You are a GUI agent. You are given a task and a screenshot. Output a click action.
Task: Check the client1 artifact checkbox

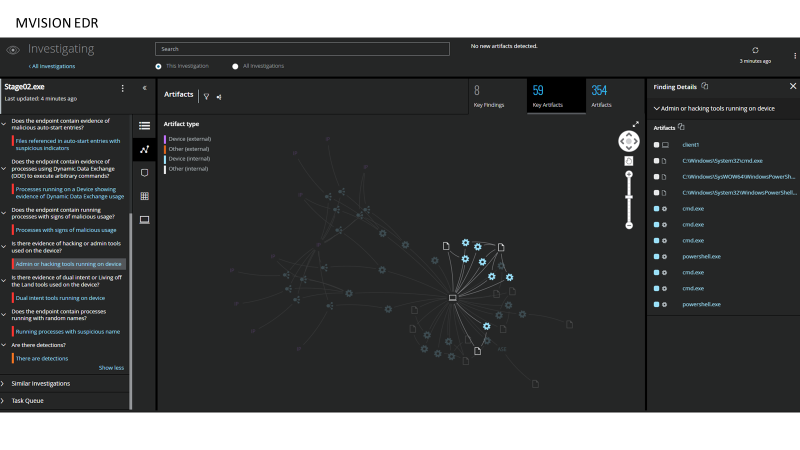656,145
